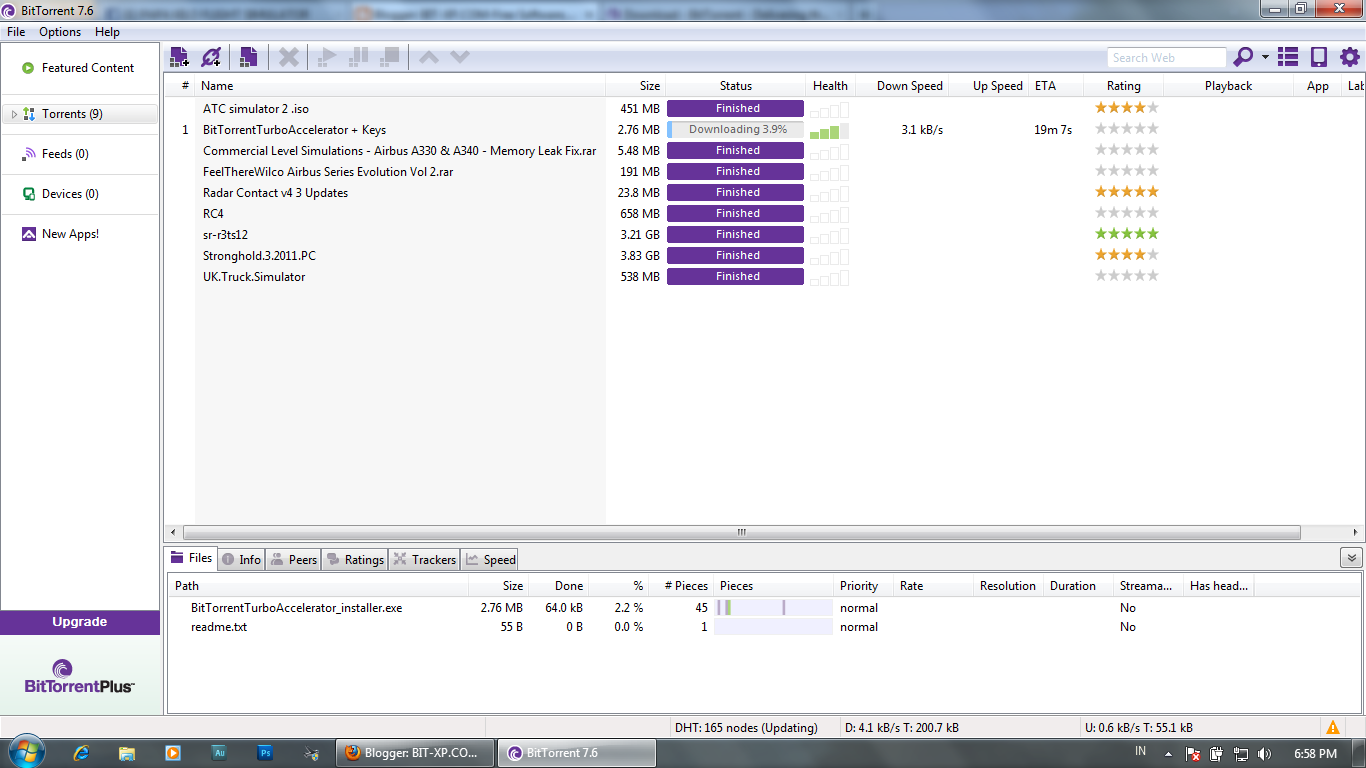Screen dimensions: 1366x768
Task: Expand the Torrents (9) tree arrow
Action: pyautogui.click(x=13, y=114)
